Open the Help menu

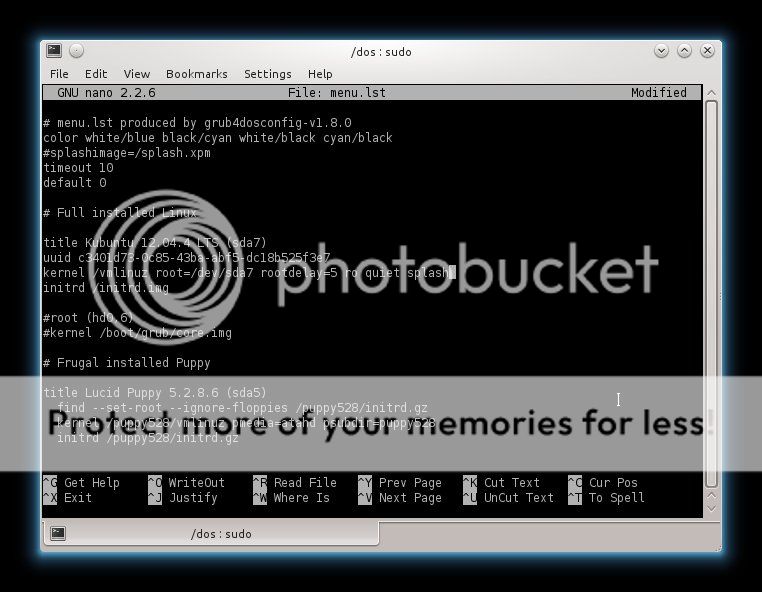[320, 74]
